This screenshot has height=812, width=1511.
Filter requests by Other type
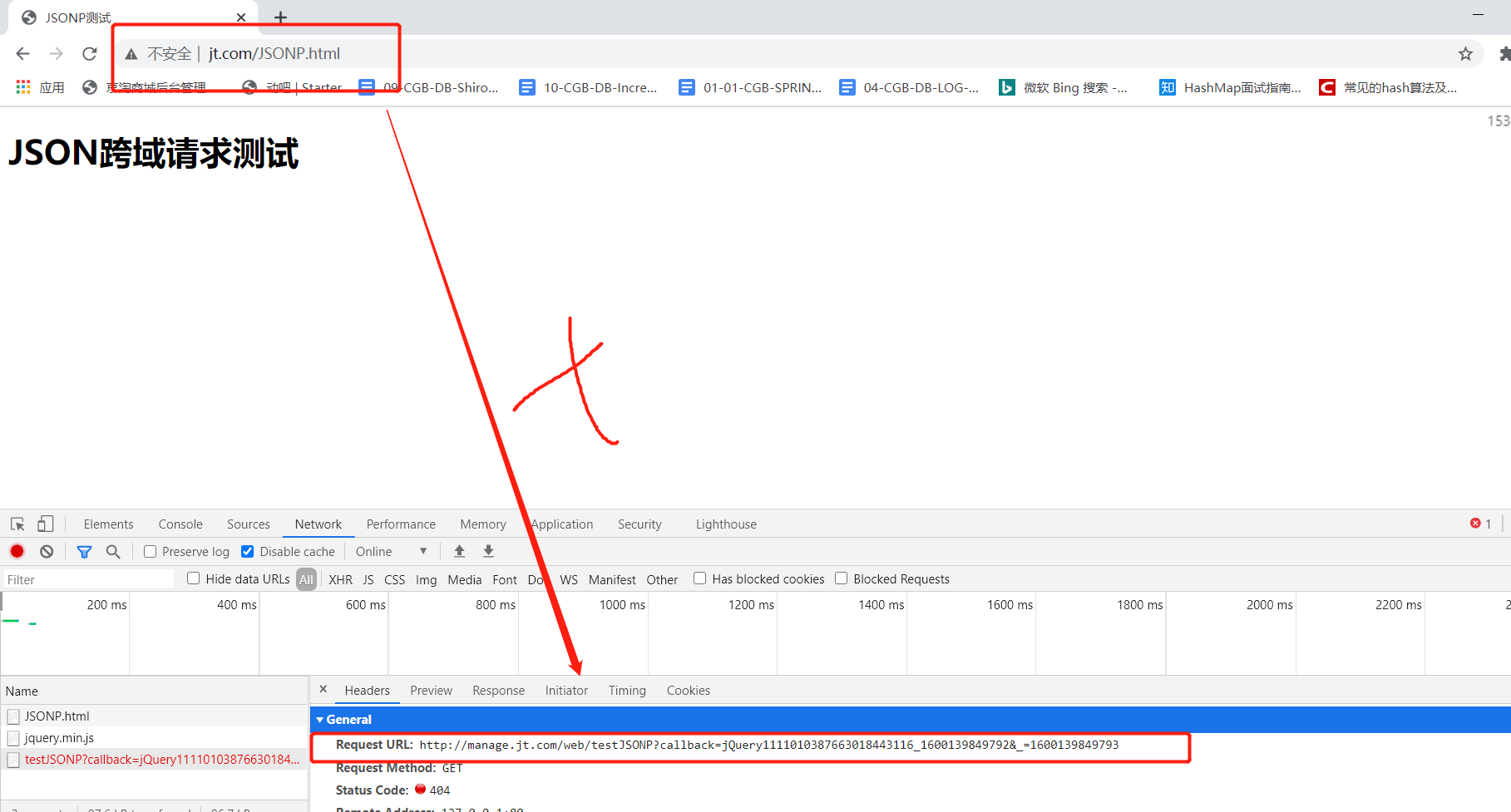pyautogui.click(x=662, y=579)
